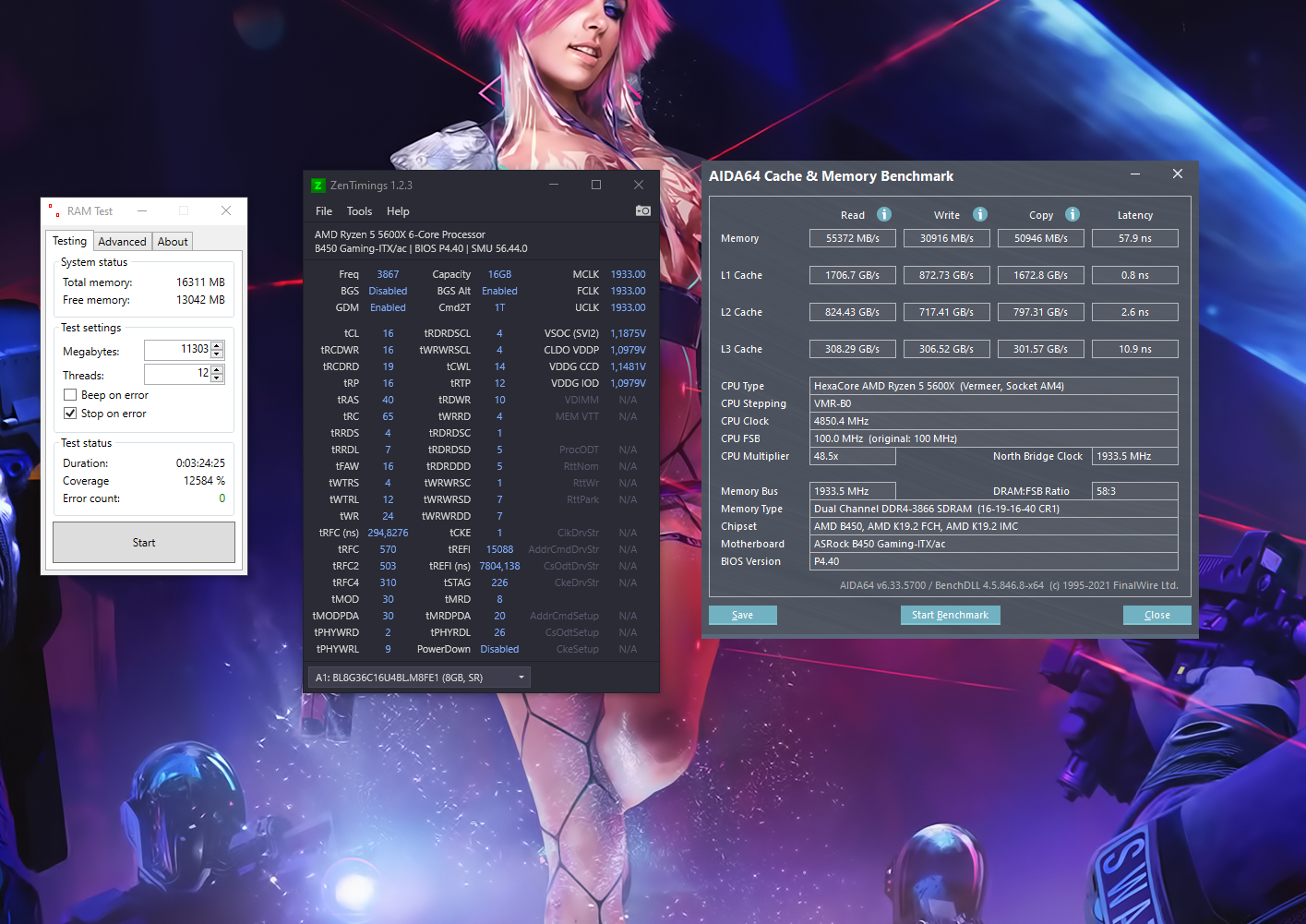
Task: Click the Motherboard ASRock B450 Gaming-ITX/ac field
Action: point(994,544)
